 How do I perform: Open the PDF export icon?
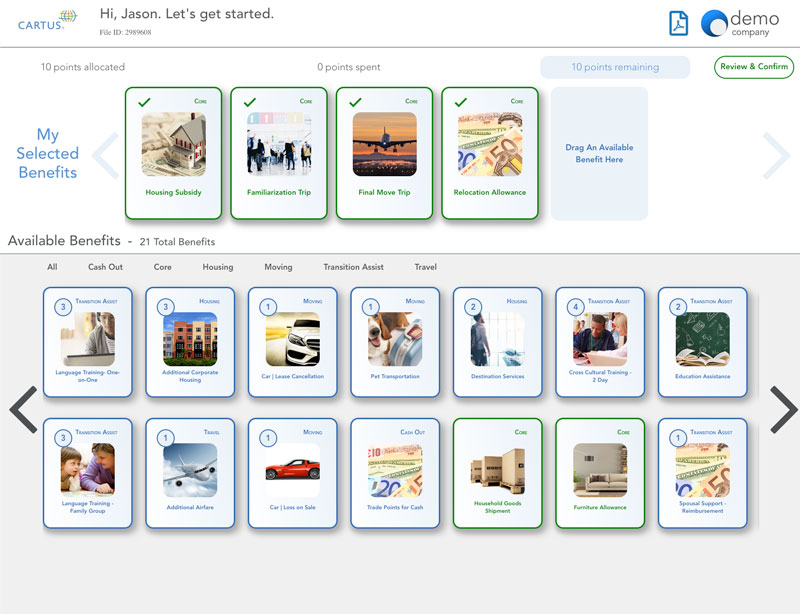point(679,23)
